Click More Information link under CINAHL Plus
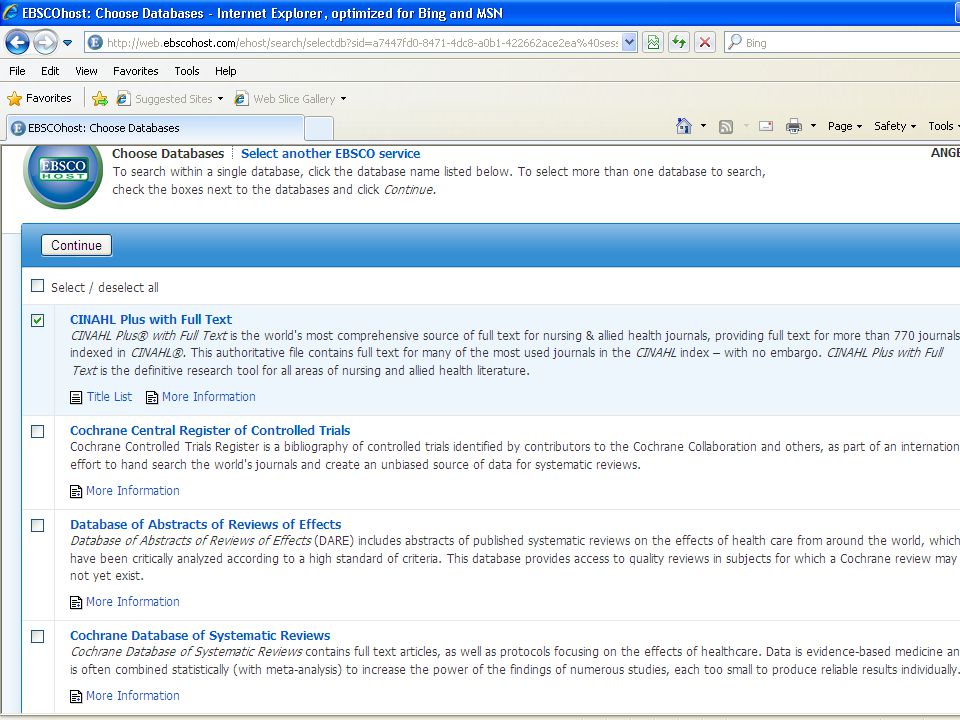Viewport: 960px width, 720px height. (x=209, y=397)
